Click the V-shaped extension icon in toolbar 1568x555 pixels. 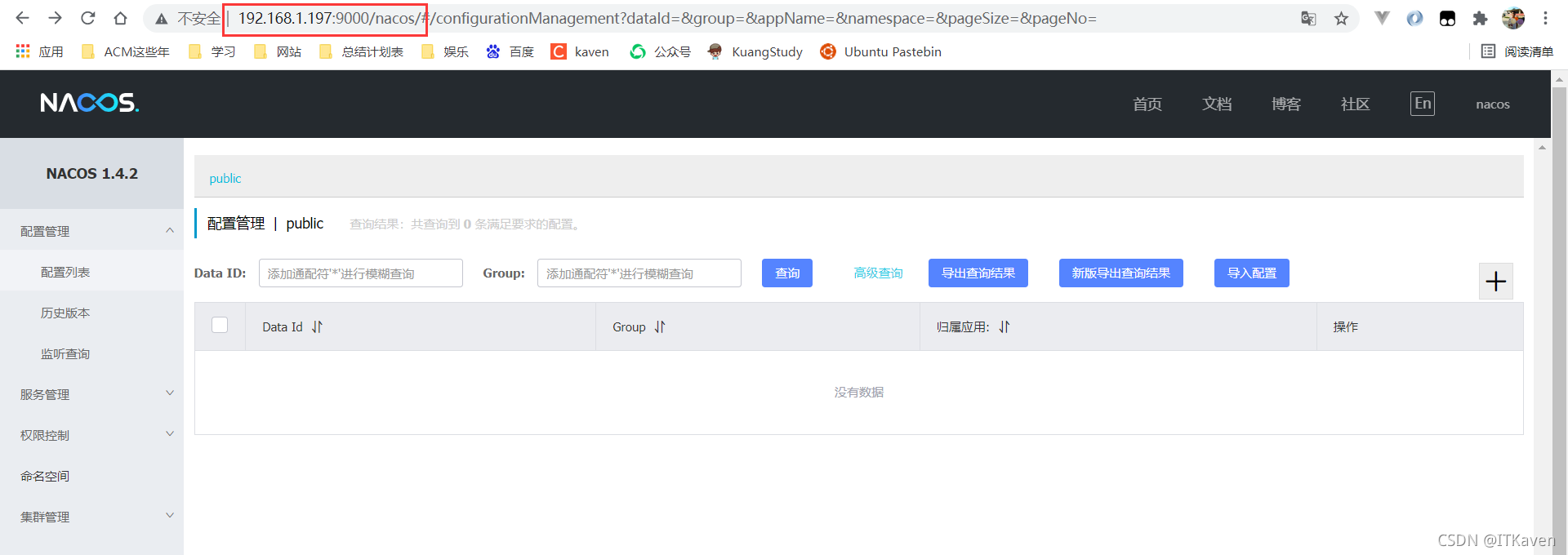click(x=1382, y=18)
